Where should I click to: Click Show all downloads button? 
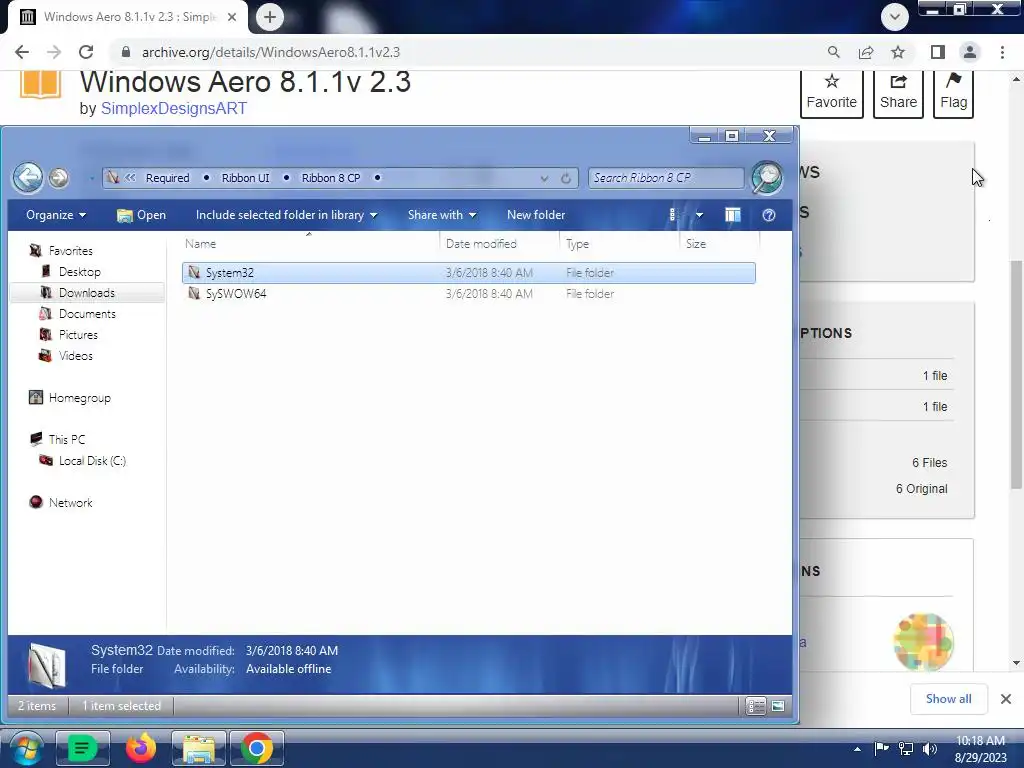coord(948,699)
